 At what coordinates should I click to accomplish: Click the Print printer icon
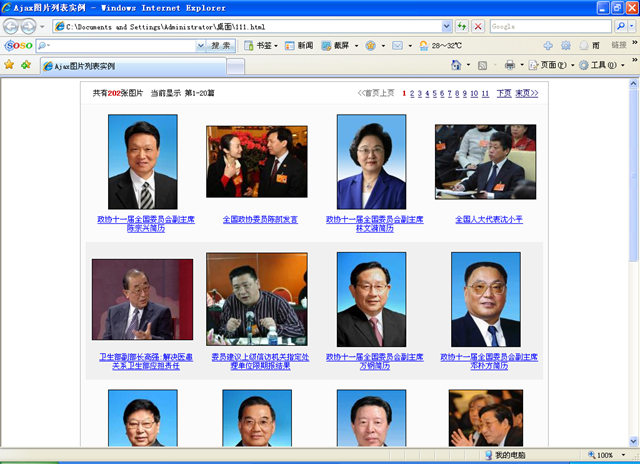pyautogui.click(x=510, y=65)
